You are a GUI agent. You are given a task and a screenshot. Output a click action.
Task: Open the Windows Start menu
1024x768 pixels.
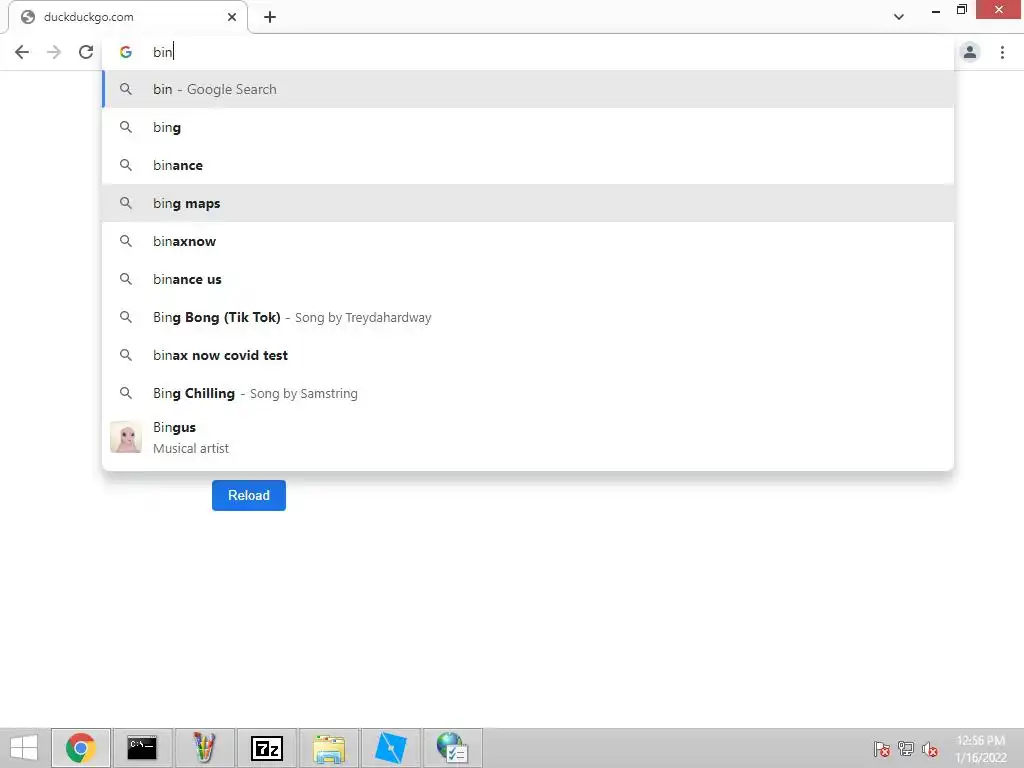click(x=24, y=748)
